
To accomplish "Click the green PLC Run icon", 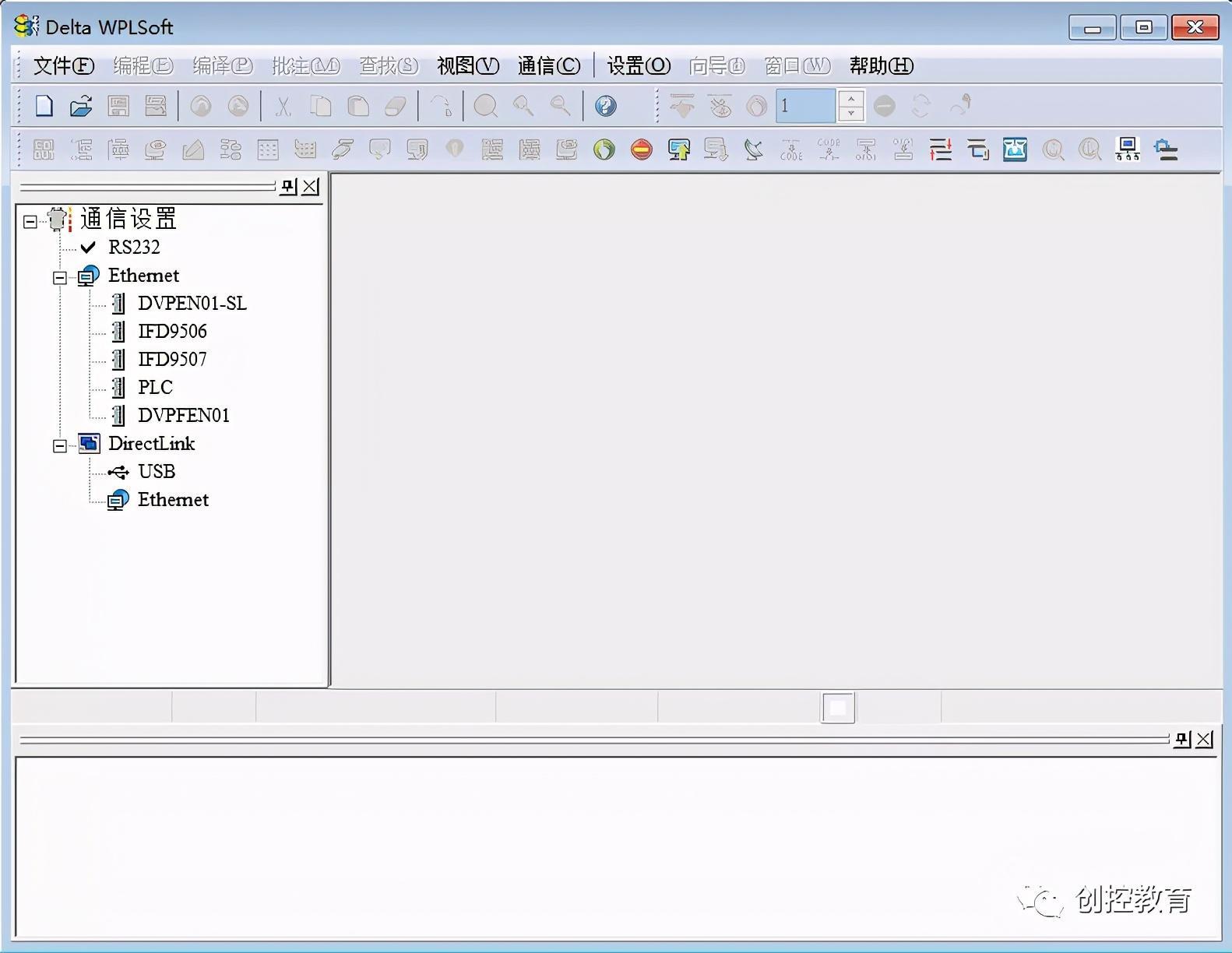I will (604, 149).
